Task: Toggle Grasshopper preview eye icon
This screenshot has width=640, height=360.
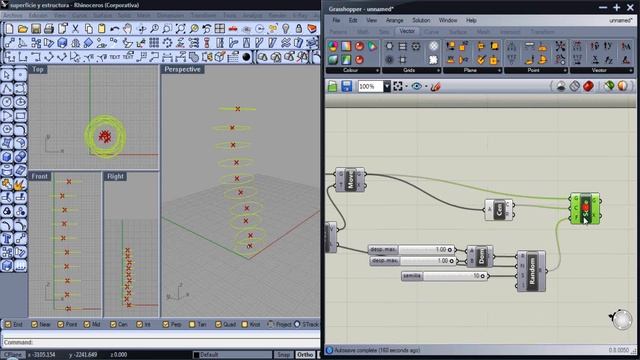Action: click(x=416, y=87)
